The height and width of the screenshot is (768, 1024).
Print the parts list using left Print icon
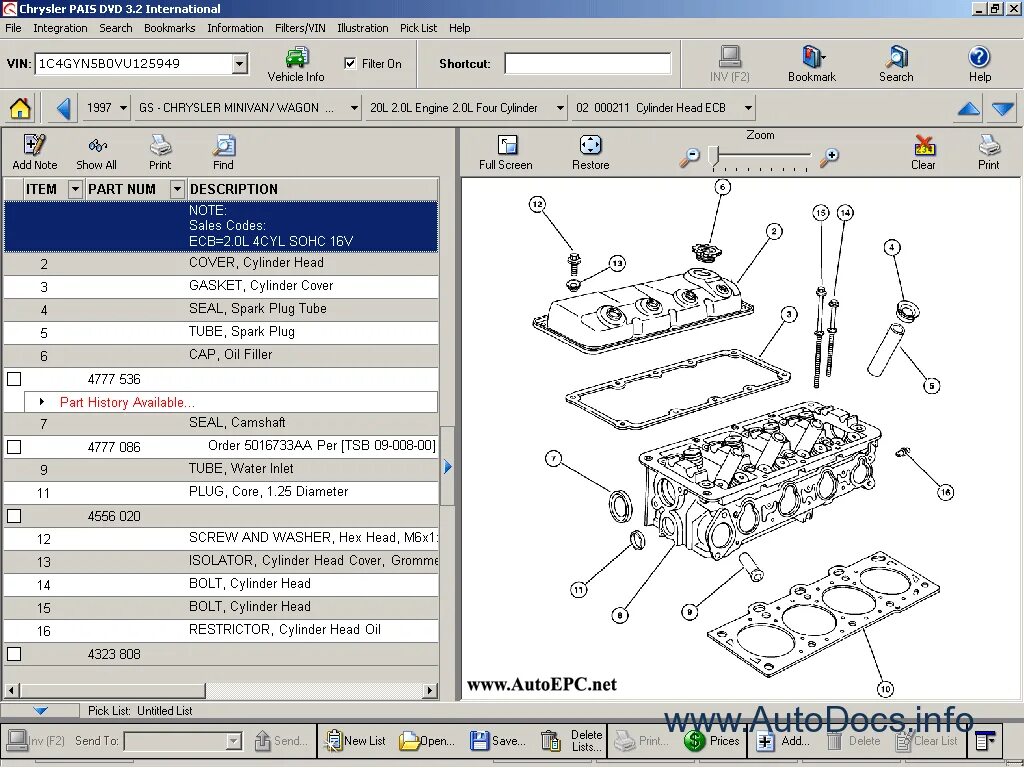[x=160, y=152]
